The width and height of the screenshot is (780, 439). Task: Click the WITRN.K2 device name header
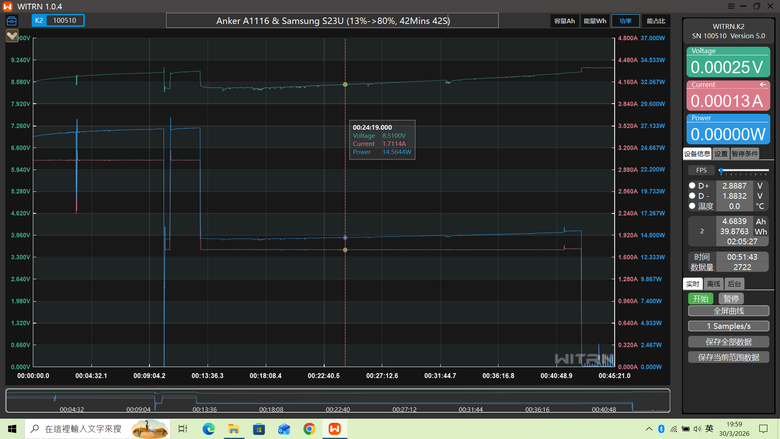coord(728,26)
